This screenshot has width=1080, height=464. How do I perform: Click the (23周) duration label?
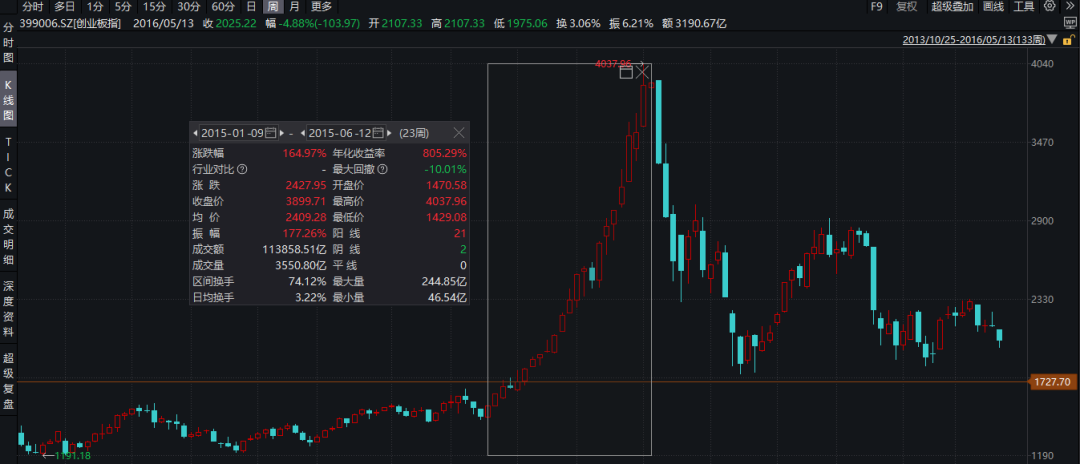(x=413, y=133)
